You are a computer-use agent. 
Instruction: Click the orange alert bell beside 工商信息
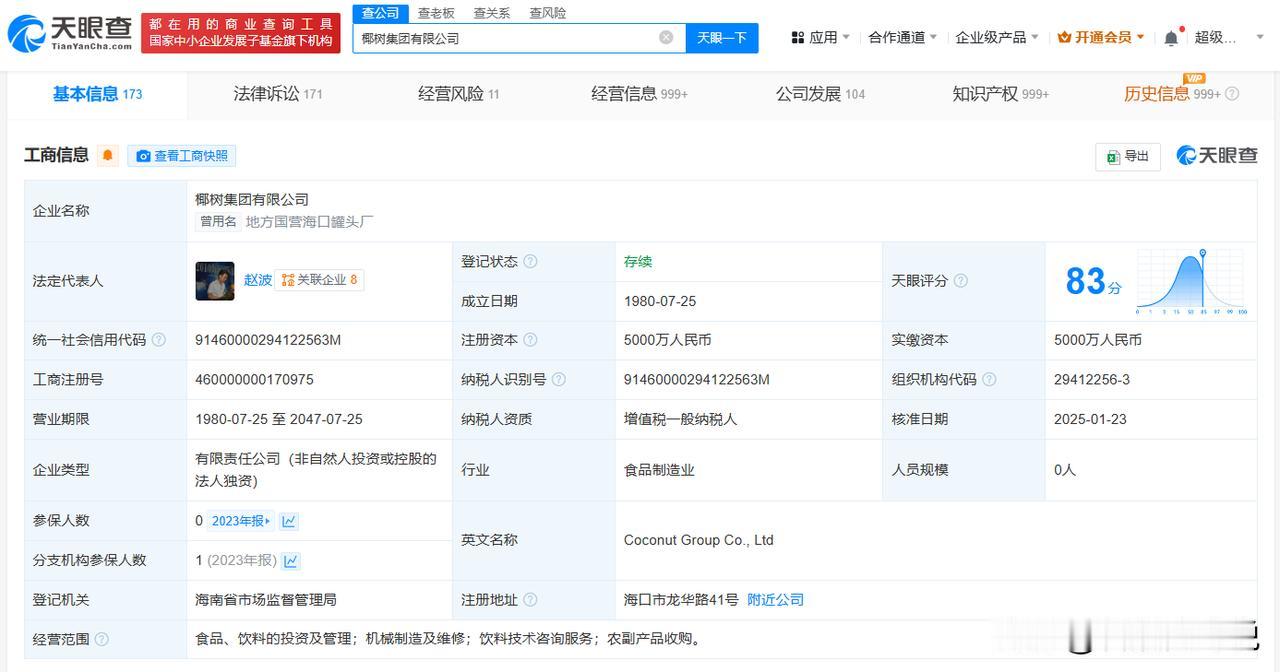pyautogui.click(x=108, y=155)
